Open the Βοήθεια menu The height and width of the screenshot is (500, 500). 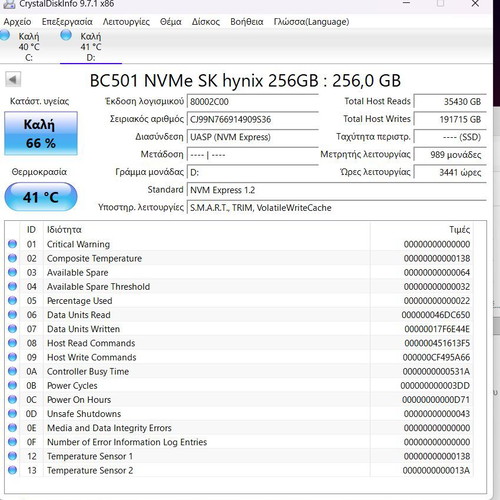point(247,22)
